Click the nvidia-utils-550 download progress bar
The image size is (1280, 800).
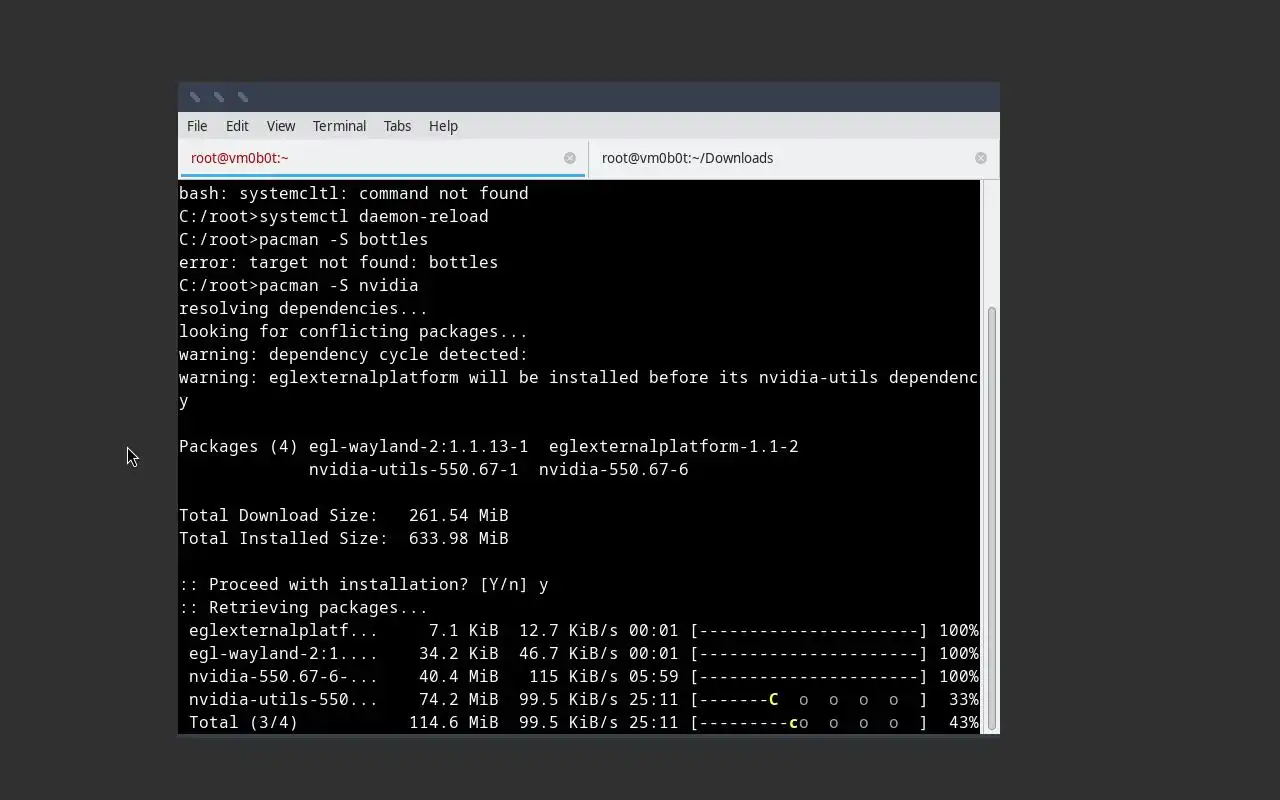tap(808, 700)
